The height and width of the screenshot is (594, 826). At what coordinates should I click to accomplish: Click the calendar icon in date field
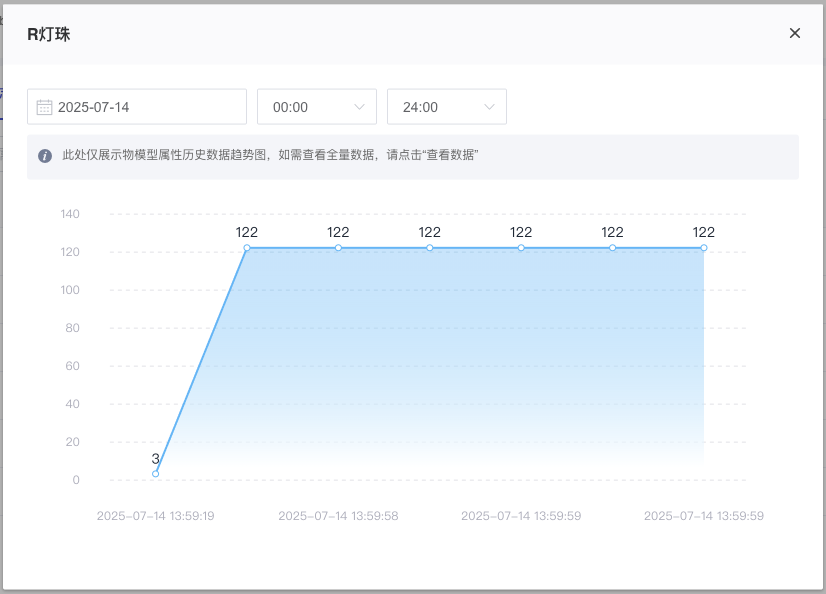pyautogui.click(x=44, y=107)
